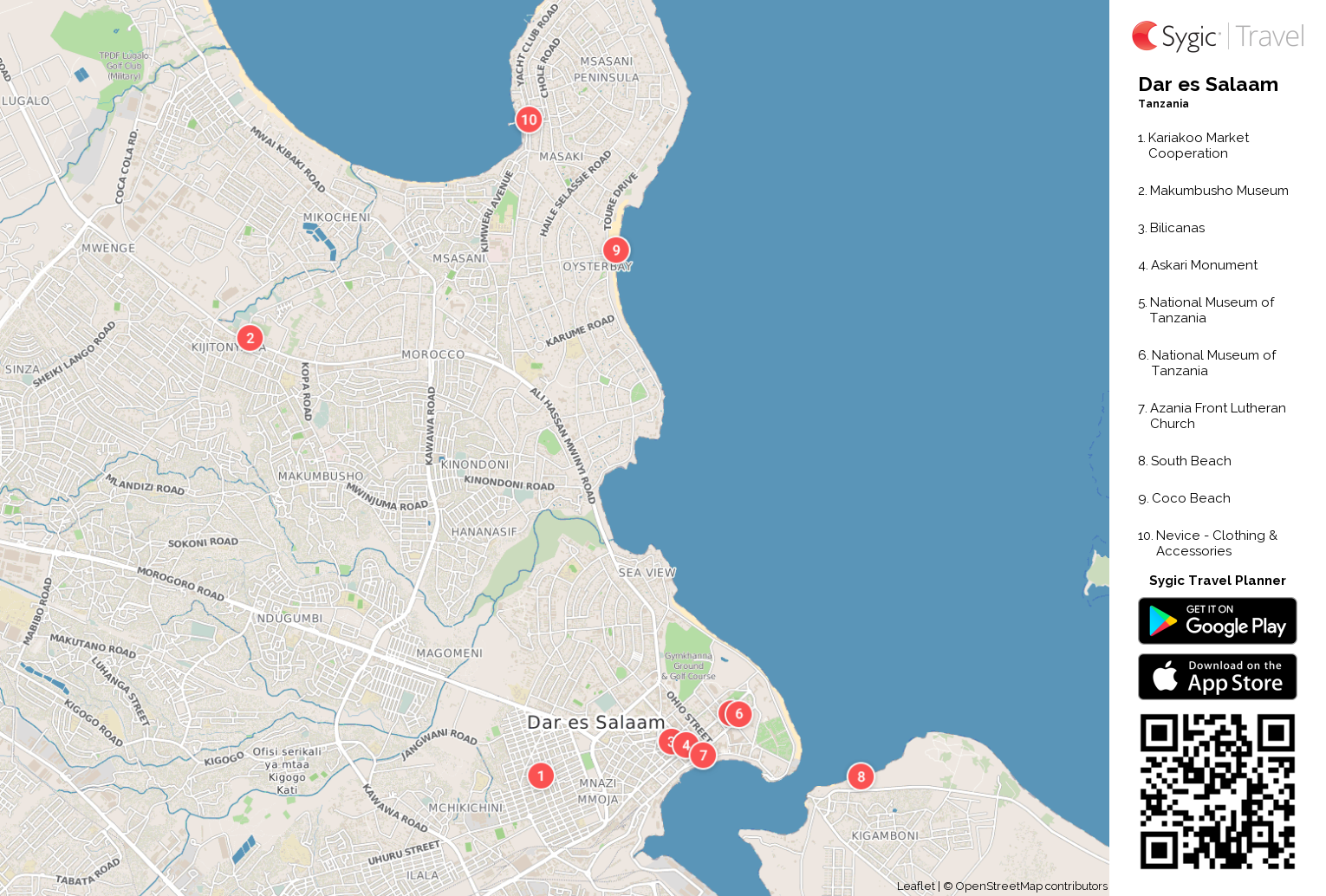The height and width of the screenshot is (896, 1326).
Task: Open marker 10 on Msasani Peninsula
Action: tap(529, 120)
